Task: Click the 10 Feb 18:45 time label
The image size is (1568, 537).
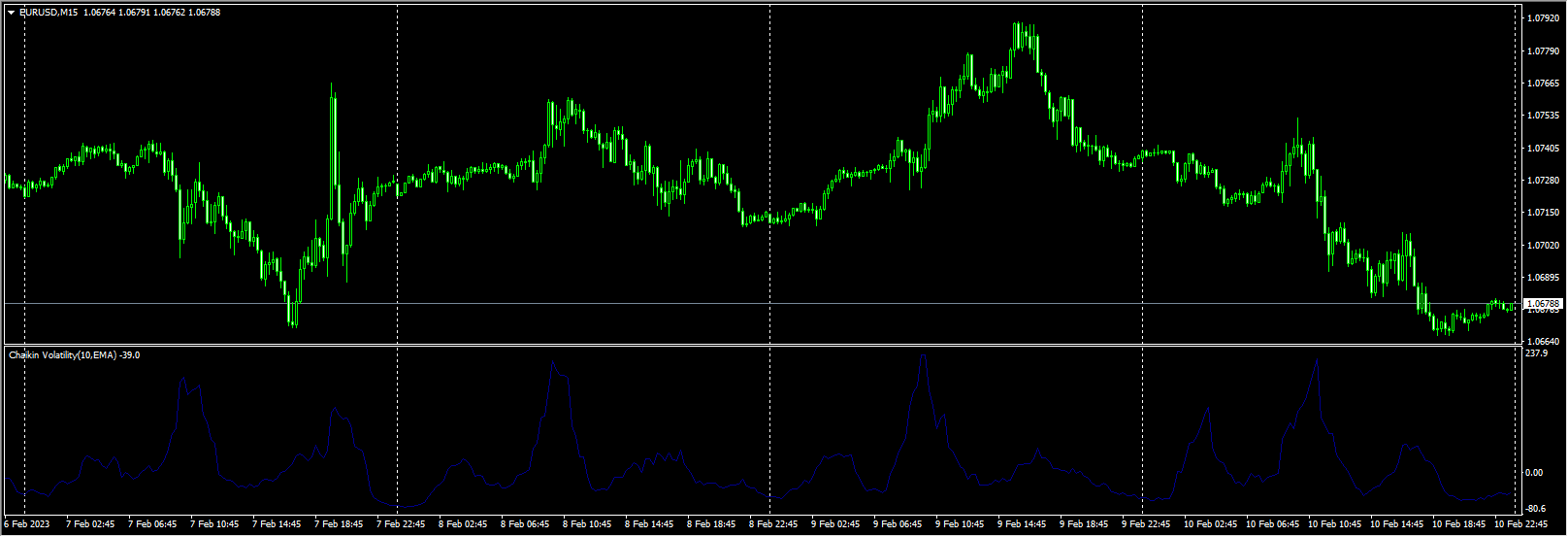Action: click(x=1458, y=524)
